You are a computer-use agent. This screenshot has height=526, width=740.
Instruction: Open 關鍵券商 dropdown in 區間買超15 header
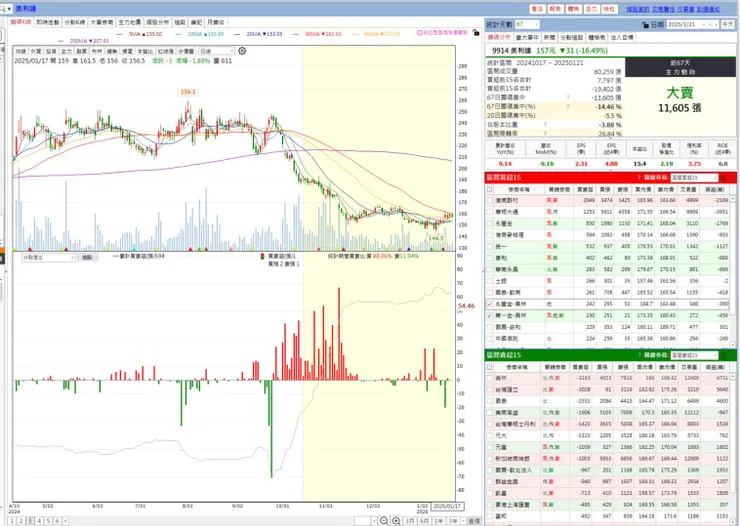tap(694, 177)
